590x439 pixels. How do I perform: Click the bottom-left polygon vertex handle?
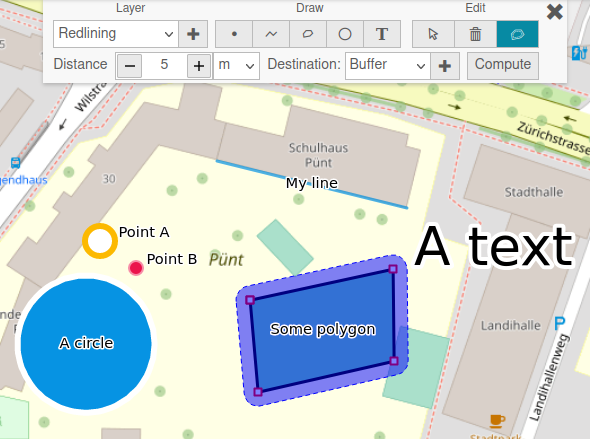(x=258, y=392)
